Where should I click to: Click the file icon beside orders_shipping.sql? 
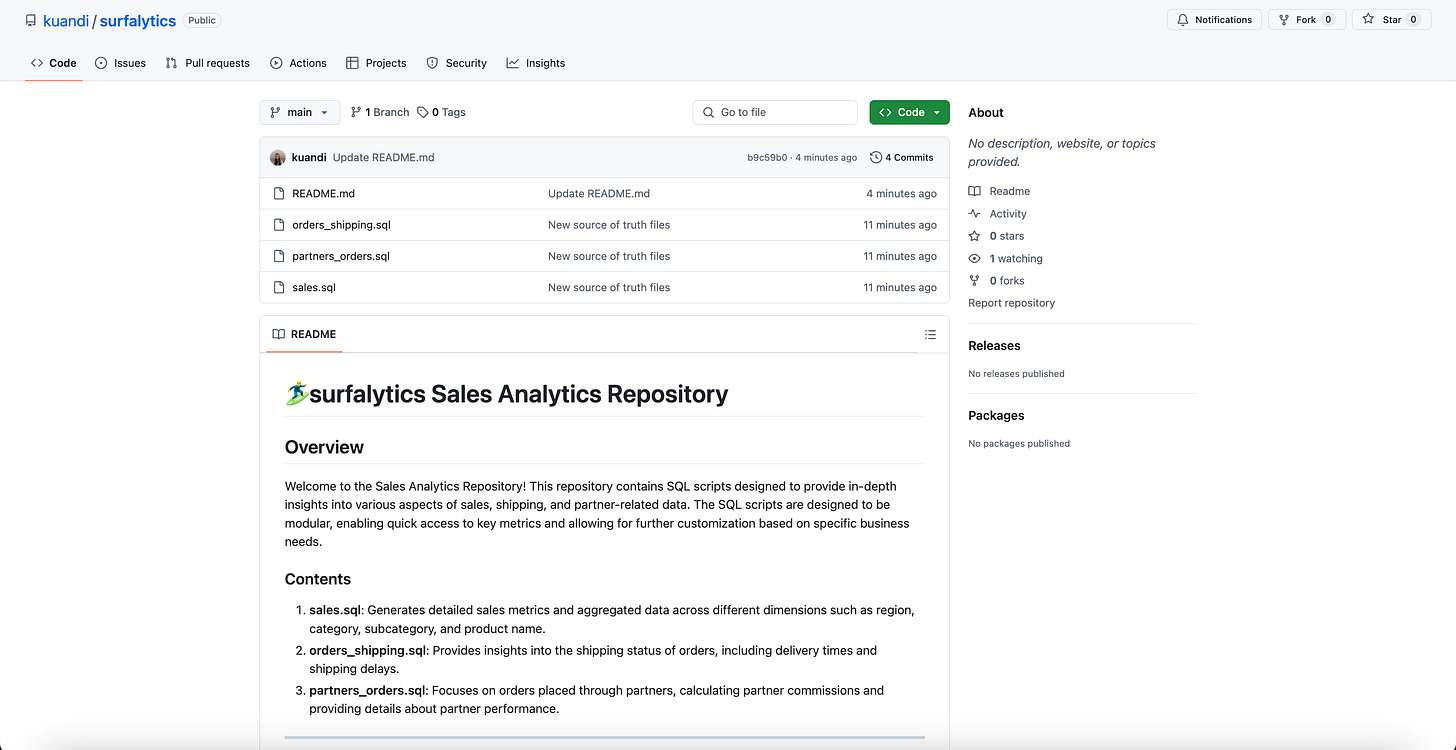[279, 225]
